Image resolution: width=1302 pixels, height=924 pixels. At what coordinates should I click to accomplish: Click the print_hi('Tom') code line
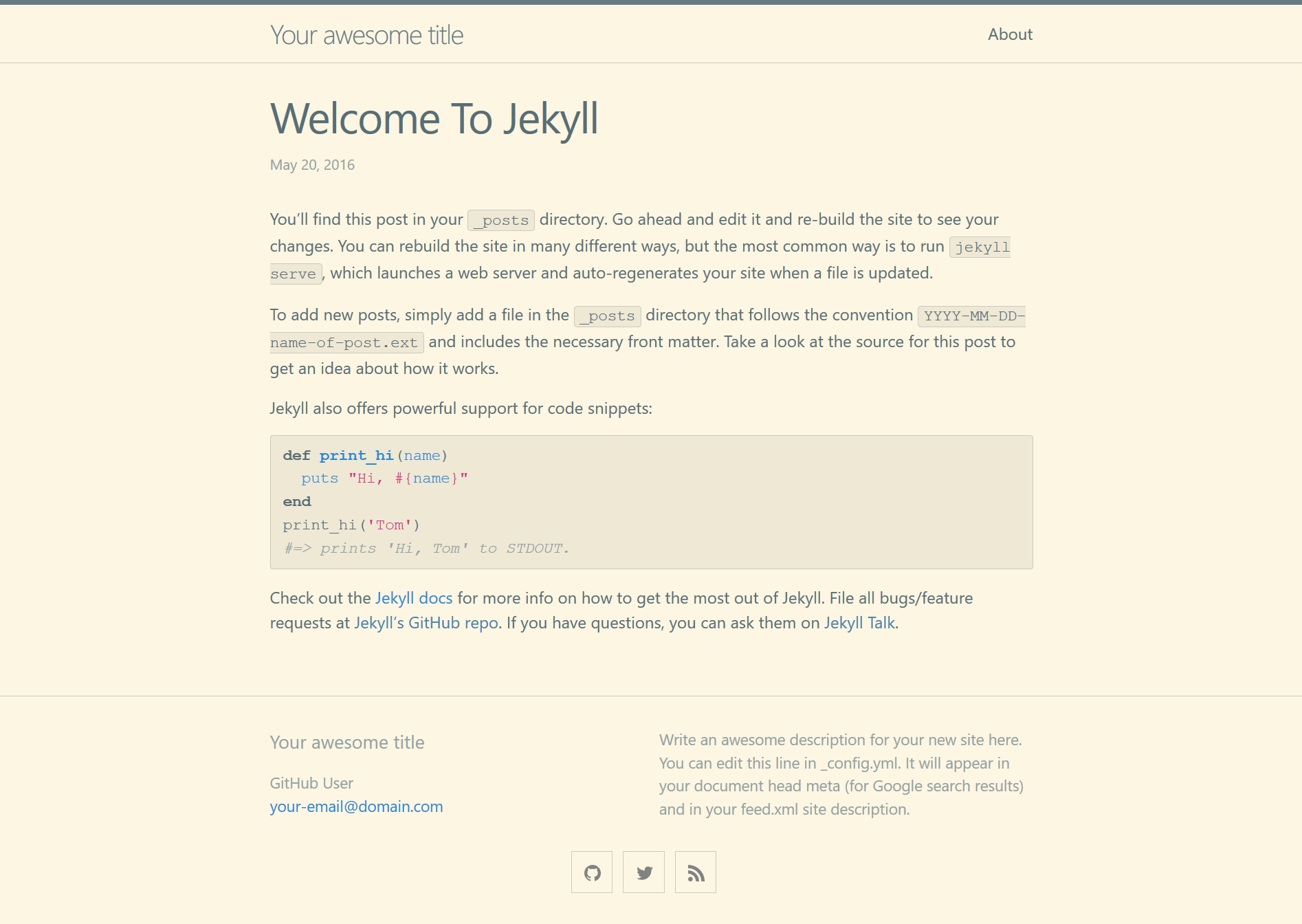[x=351, y=525]
